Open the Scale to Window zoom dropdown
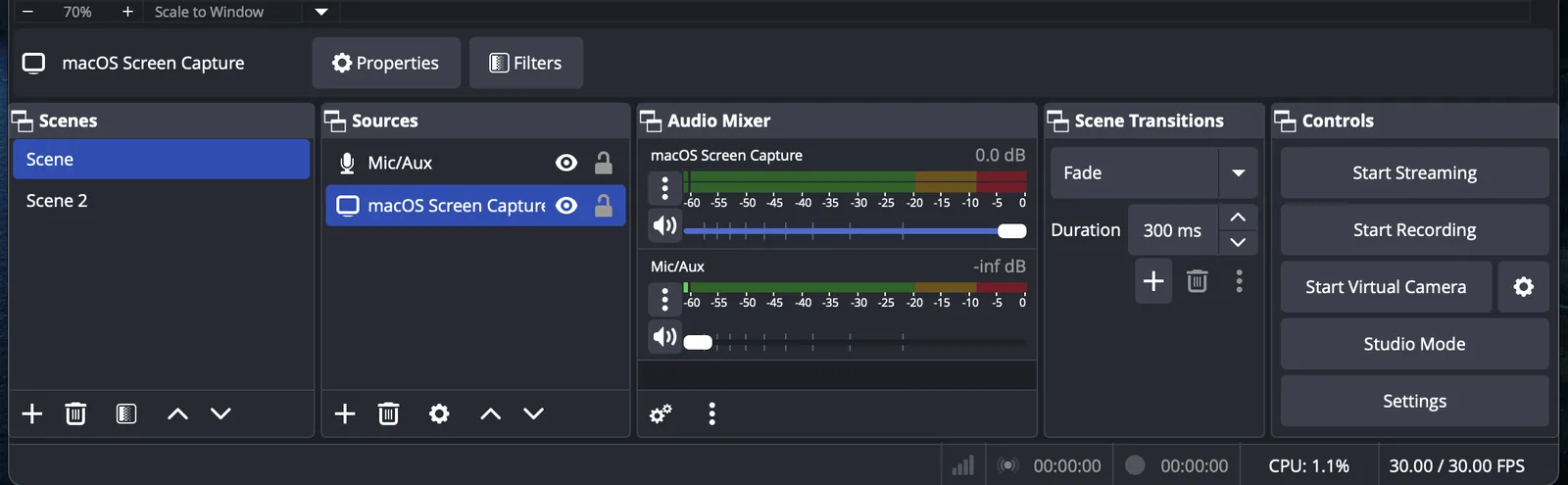 point(321,12)
